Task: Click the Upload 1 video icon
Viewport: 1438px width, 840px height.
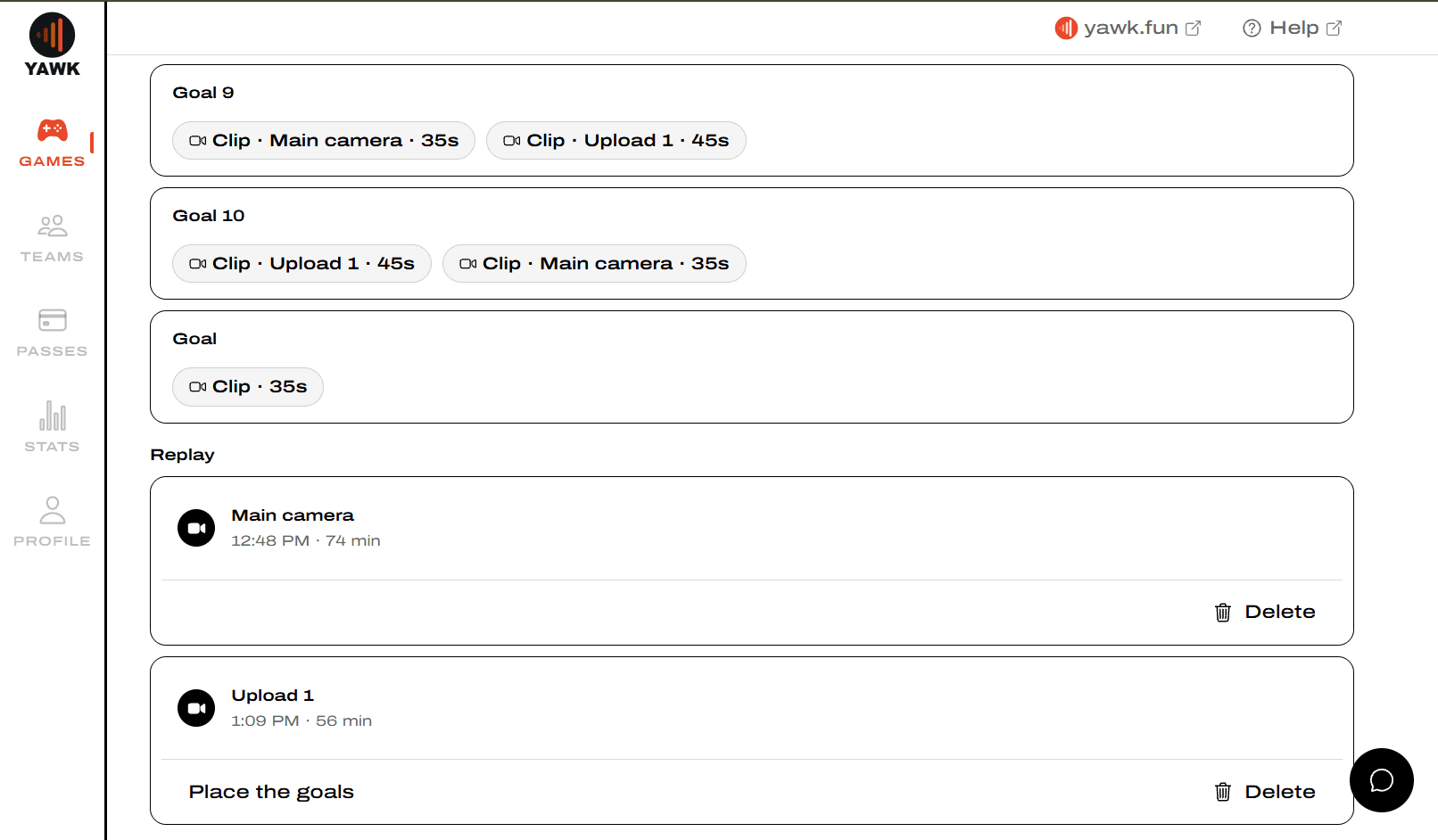Action: (196, 708)
